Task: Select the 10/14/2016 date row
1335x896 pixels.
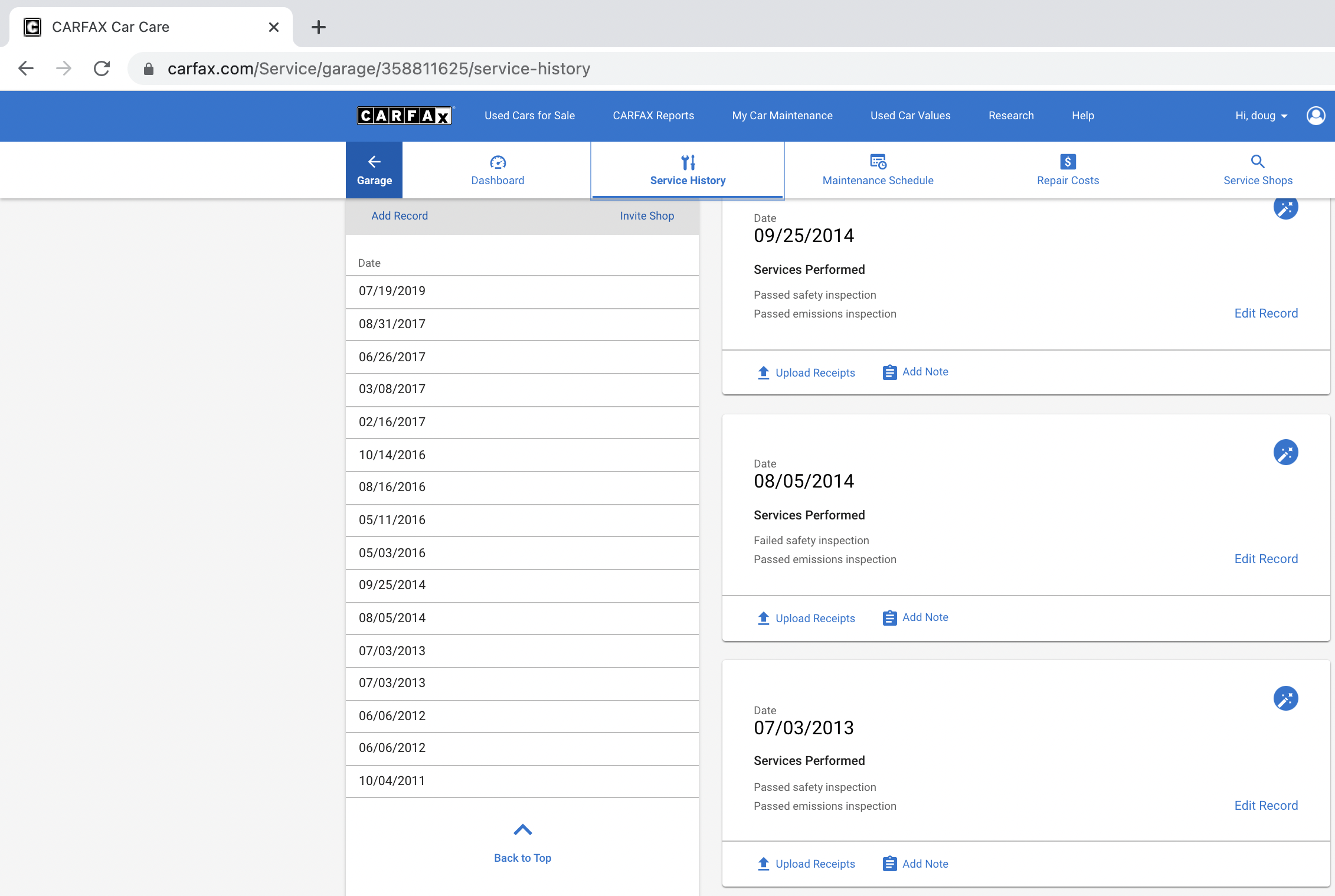Action: click(x=522, y=455)
